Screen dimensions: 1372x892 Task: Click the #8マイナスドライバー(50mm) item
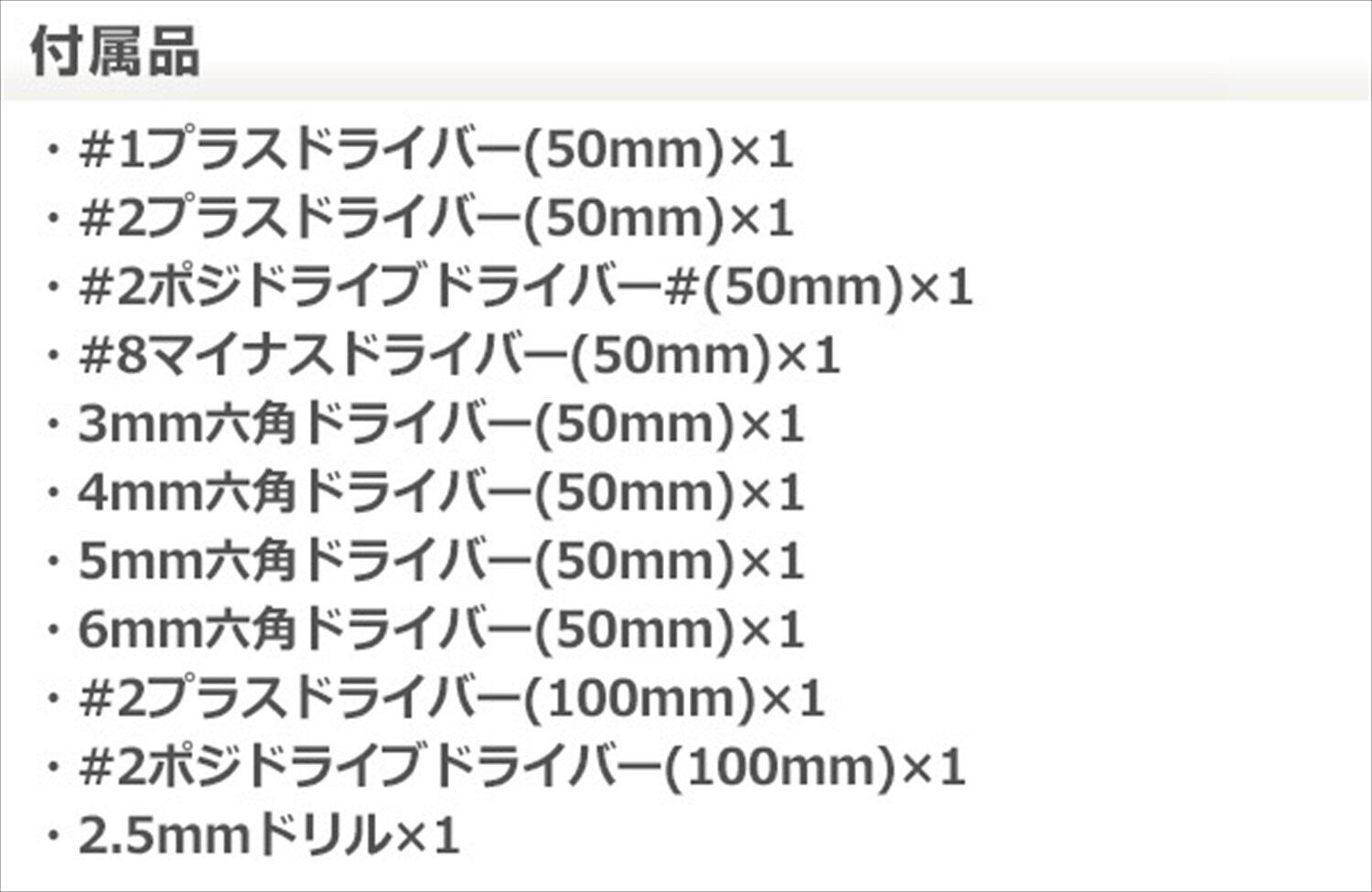pos(459,357)
